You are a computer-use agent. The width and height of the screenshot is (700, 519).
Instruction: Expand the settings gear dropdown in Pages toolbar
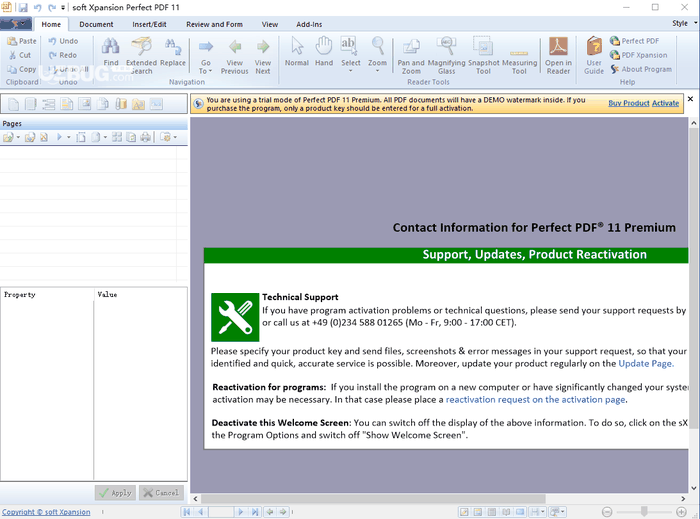pos(175,137)
